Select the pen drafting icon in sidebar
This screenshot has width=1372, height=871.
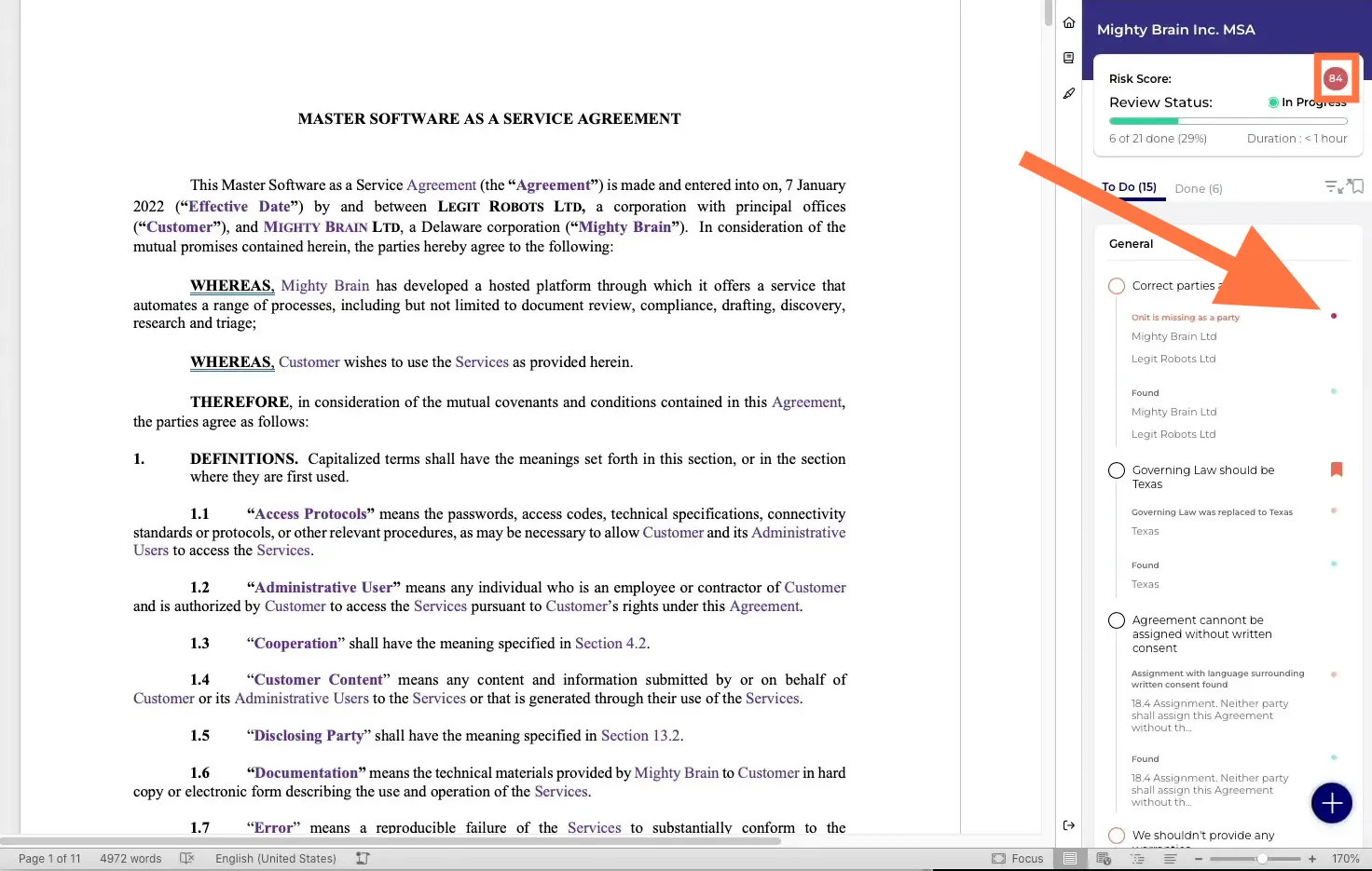pos(1068,93)
